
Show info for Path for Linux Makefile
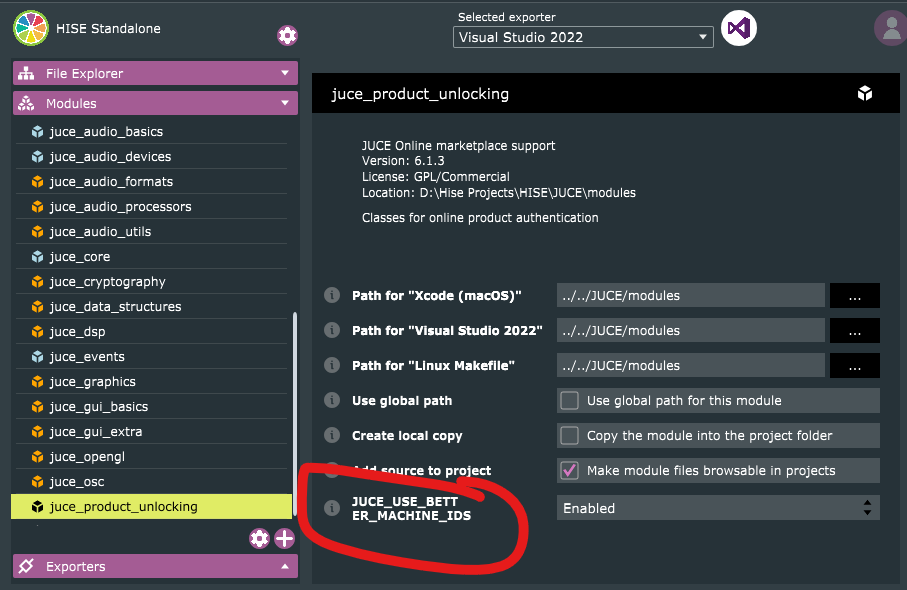coord(332,365)
